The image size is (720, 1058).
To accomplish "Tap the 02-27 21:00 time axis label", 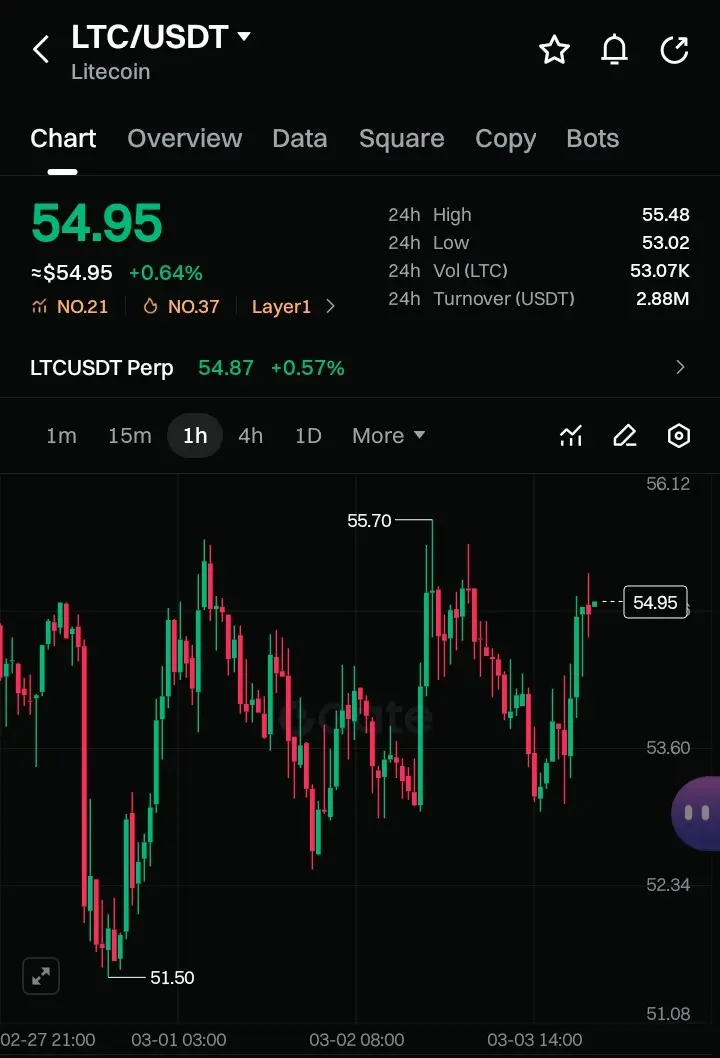I will pos(48,1040).
